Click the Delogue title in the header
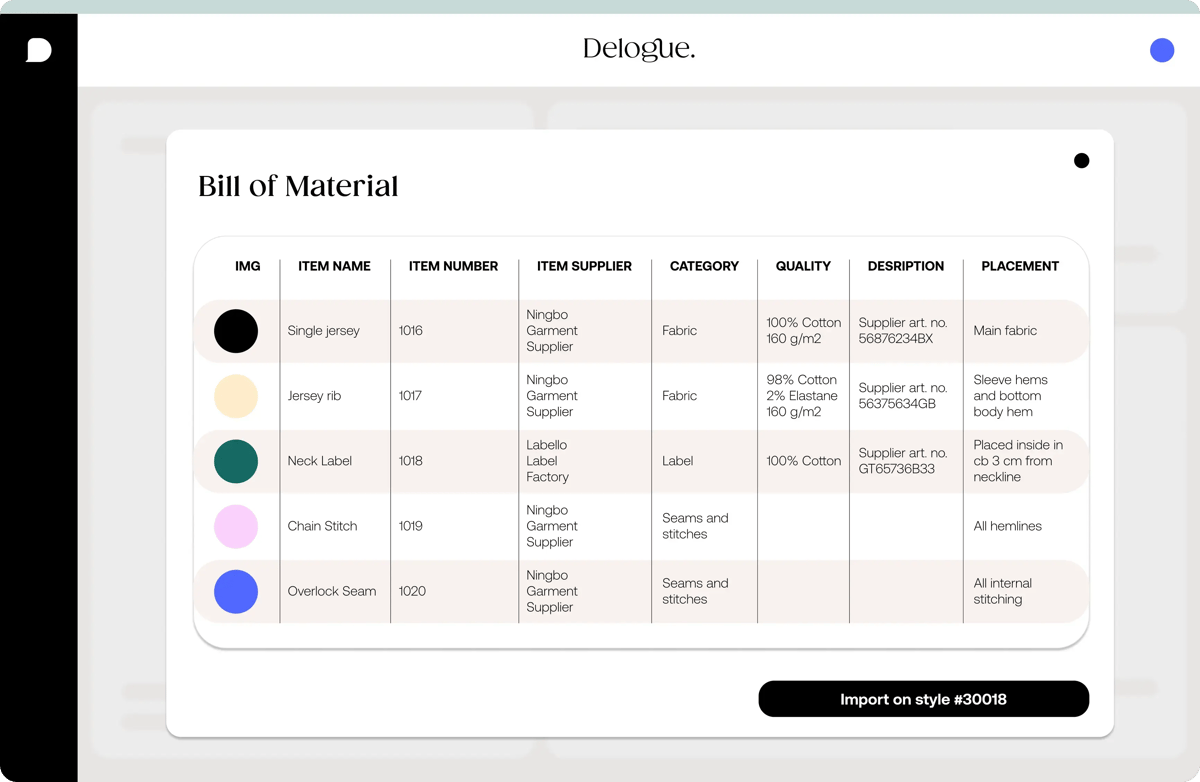This screenshot has height=782, width=1200. pyautogui.click(x=639, y=49)
